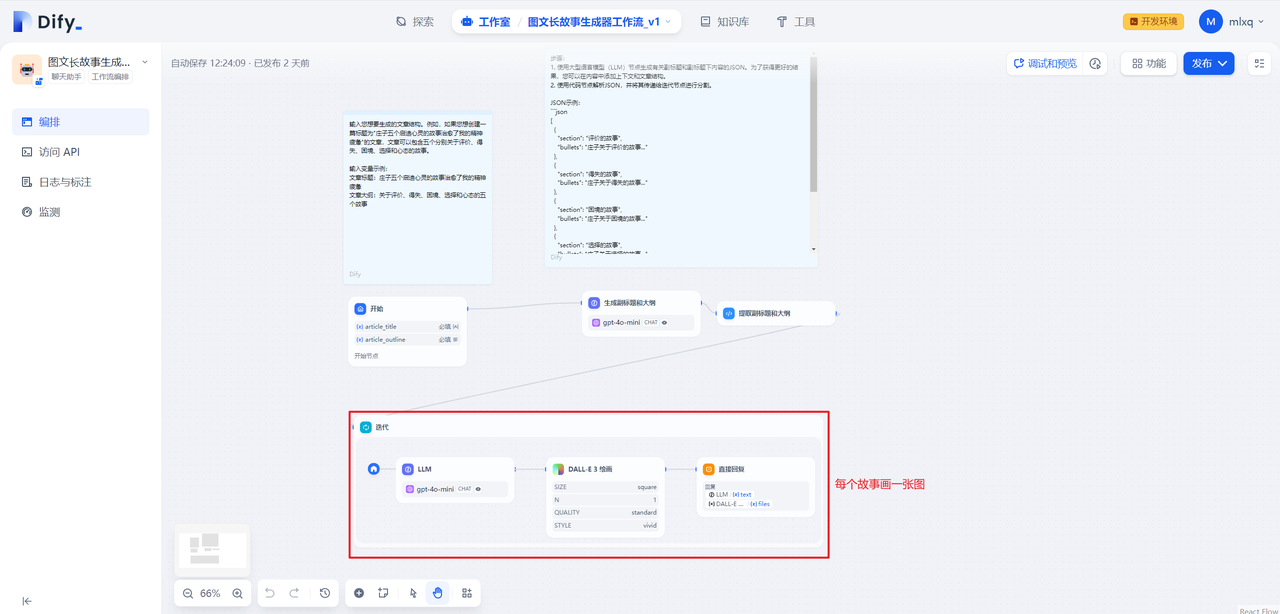
Task: Expand the workflow name dropdown in header
Action: 668,21
